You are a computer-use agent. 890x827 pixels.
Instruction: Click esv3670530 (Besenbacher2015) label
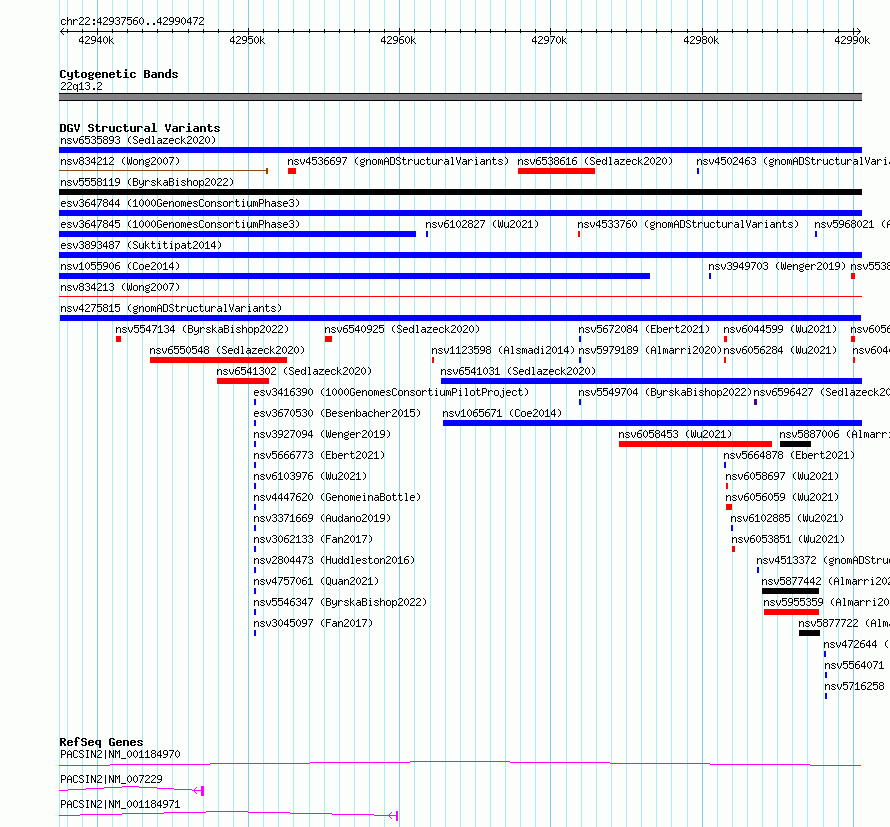(337, 413)
